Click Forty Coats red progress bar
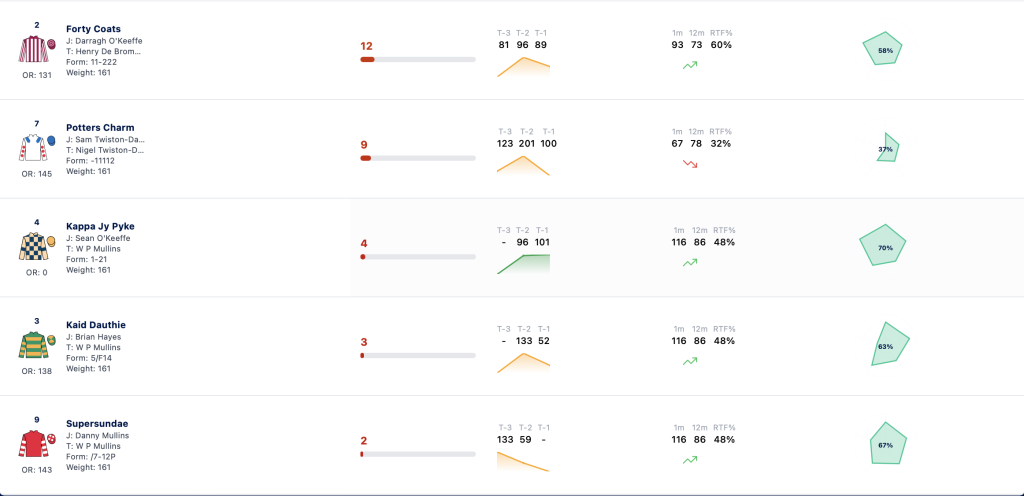Screen dimensions: 1024x496 [418, 59]
